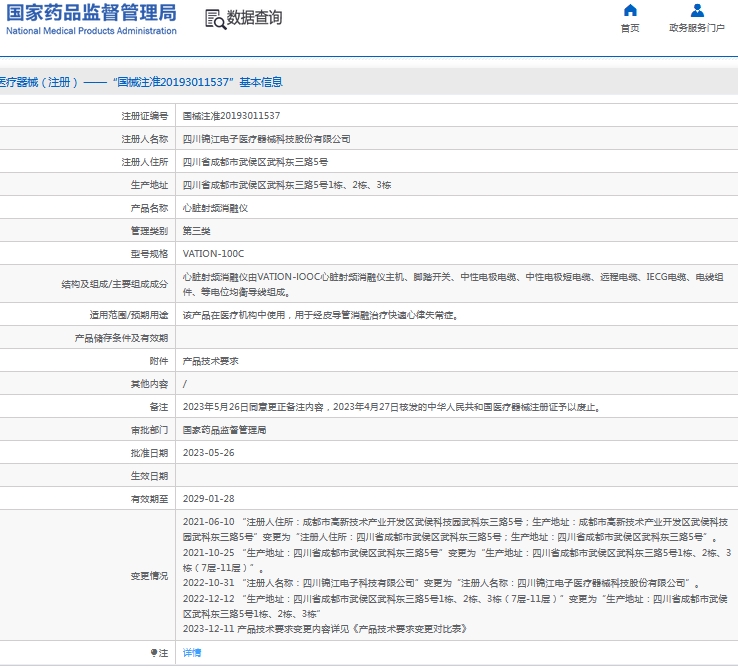Click the change entry dated 2021-10-25
The width and height of the screenshot is (738, 670).
[457, 560]
